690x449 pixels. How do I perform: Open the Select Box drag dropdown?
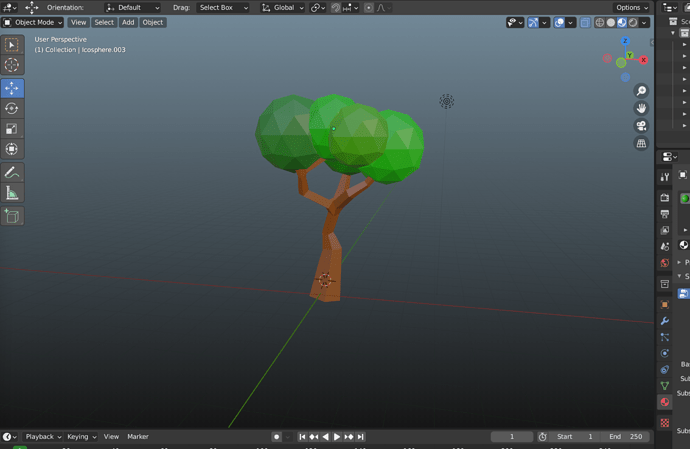221,7
